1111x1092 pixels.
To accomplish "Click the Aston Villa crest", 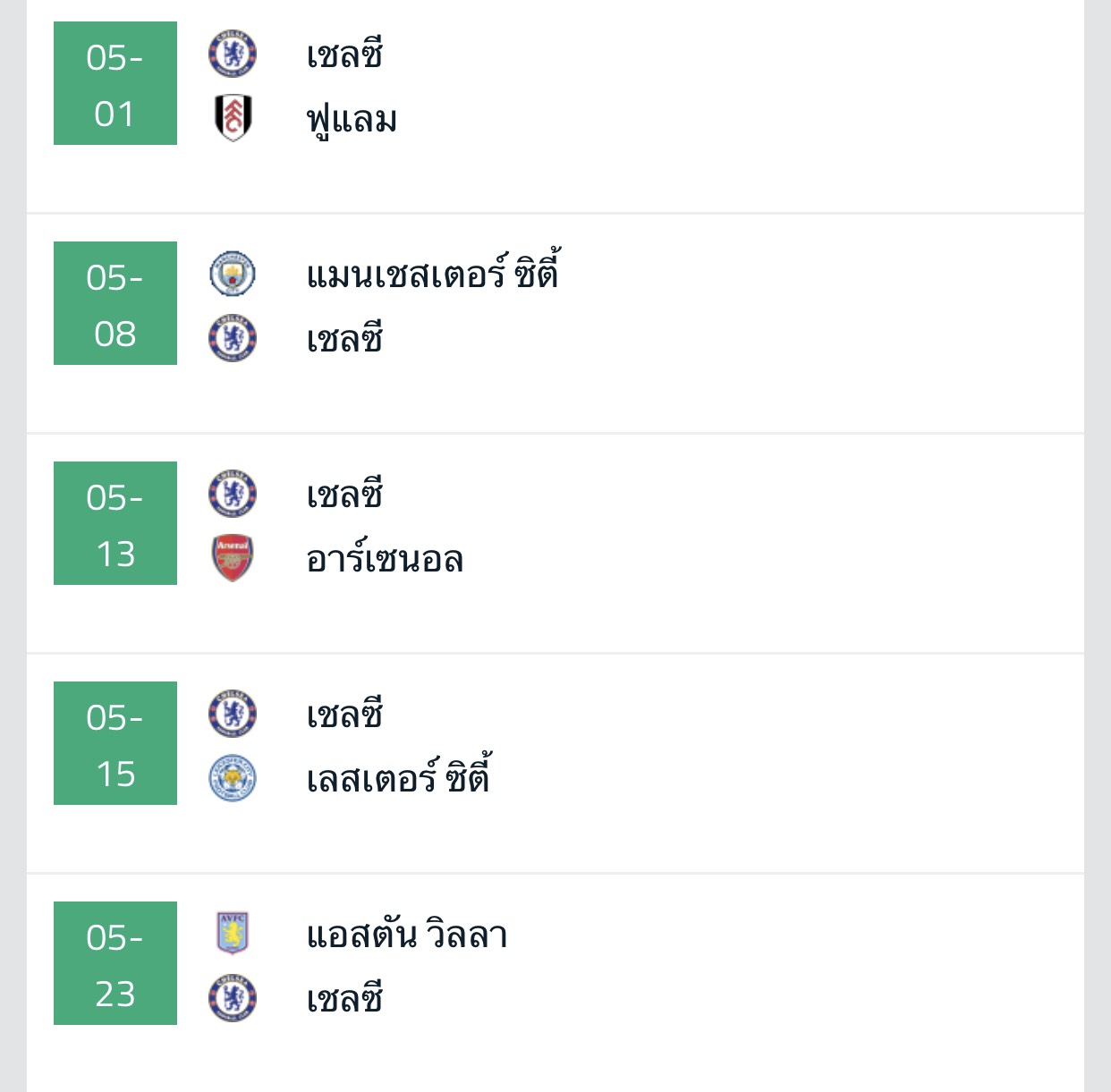I will point(233,934).
